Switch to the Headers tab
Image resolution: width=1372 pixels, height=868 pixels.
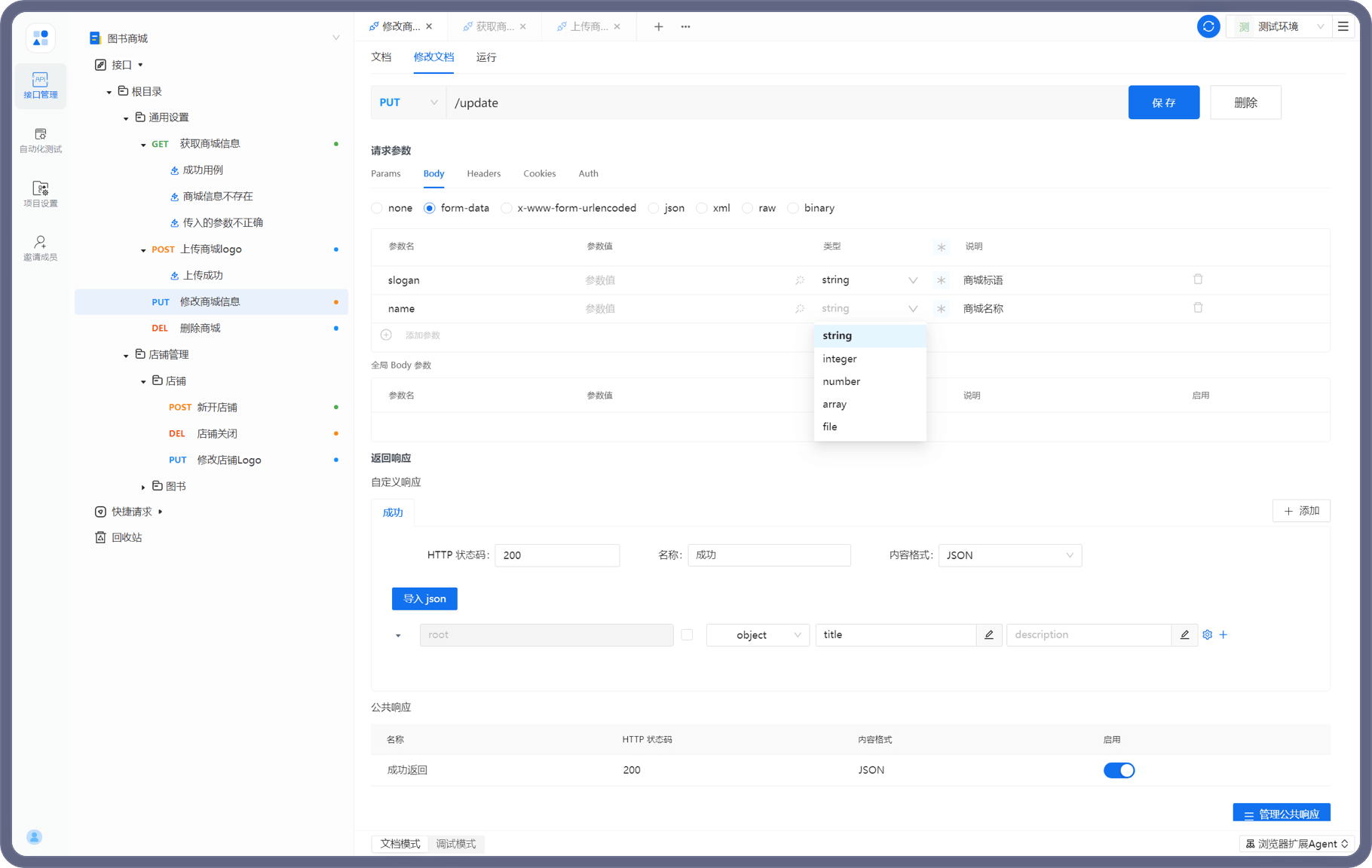click(483, 173)
